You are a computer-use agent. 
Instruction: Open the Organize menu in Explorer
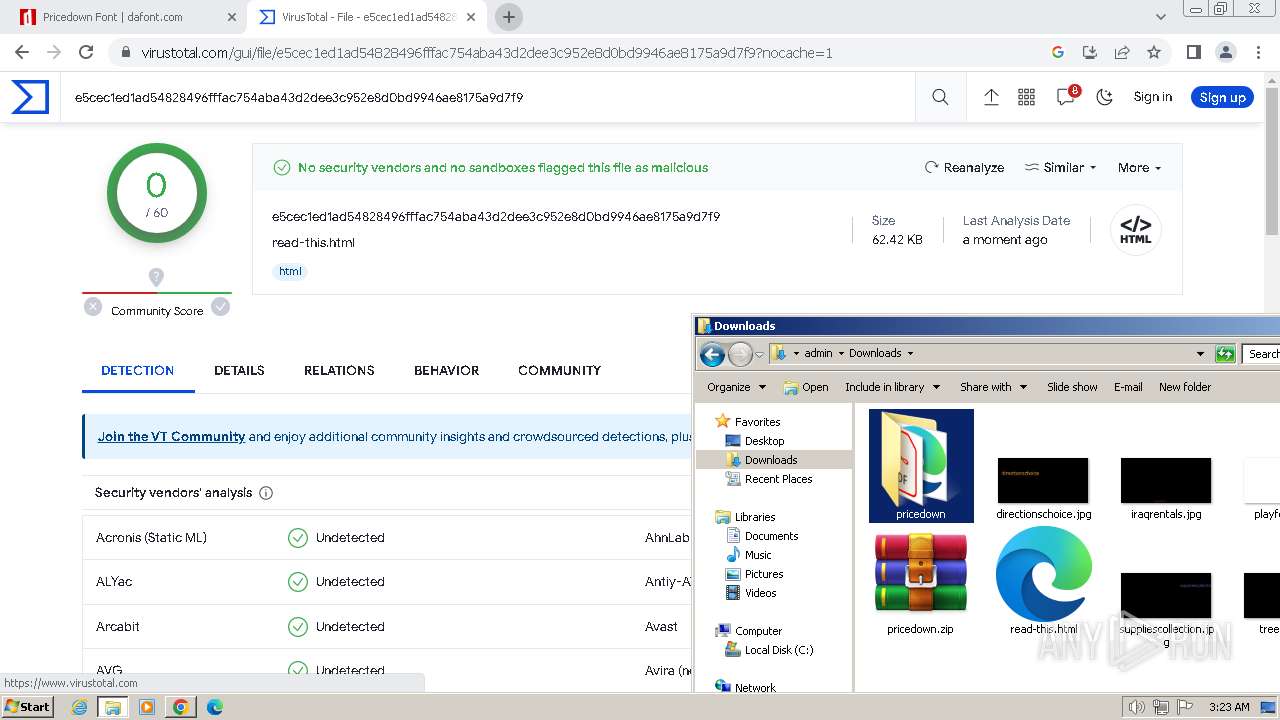click(x=736, y=387)
